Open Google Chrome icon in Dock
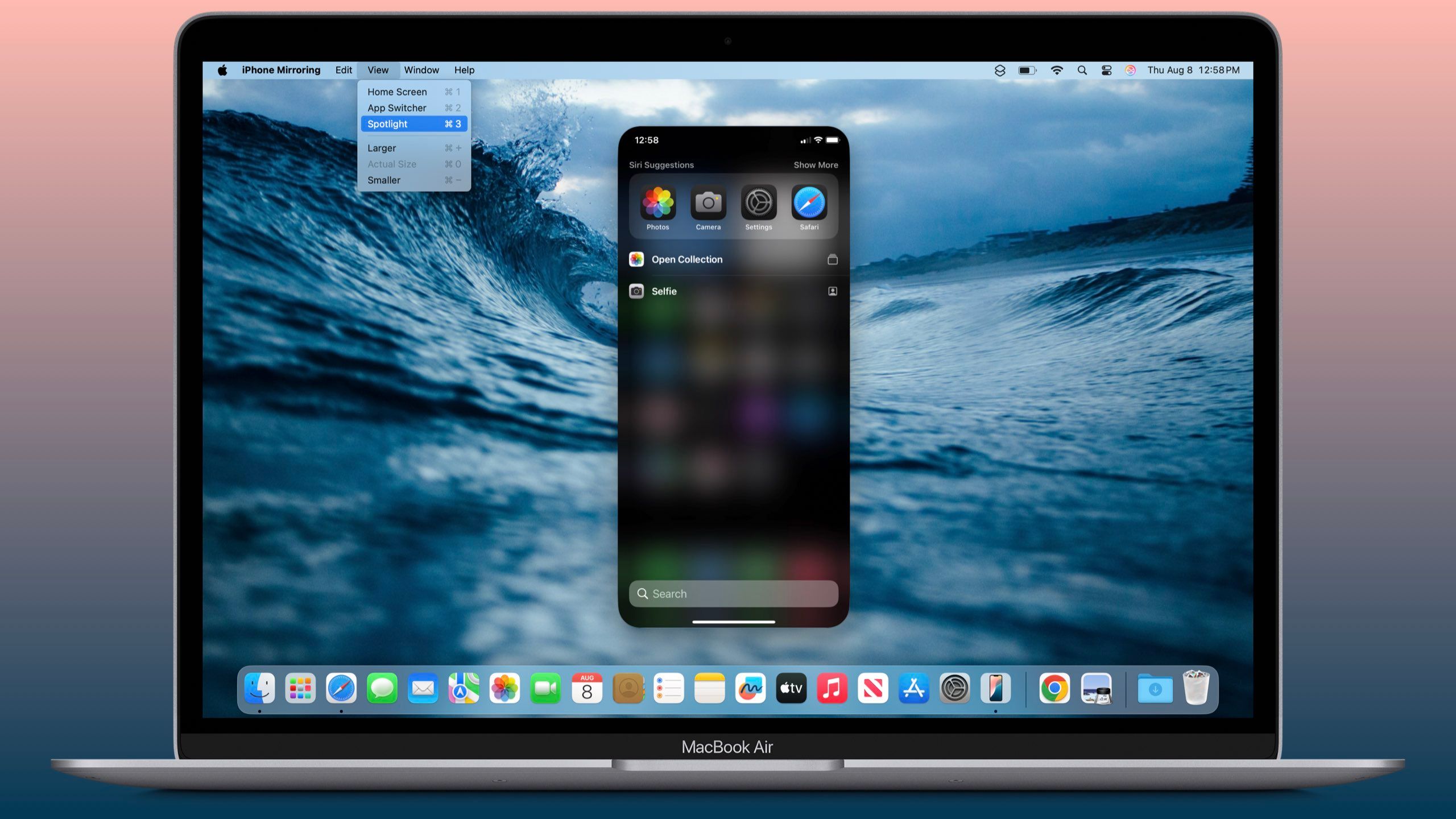The width and height of the screenshot is (1456, 819). tap(1054, 688)
